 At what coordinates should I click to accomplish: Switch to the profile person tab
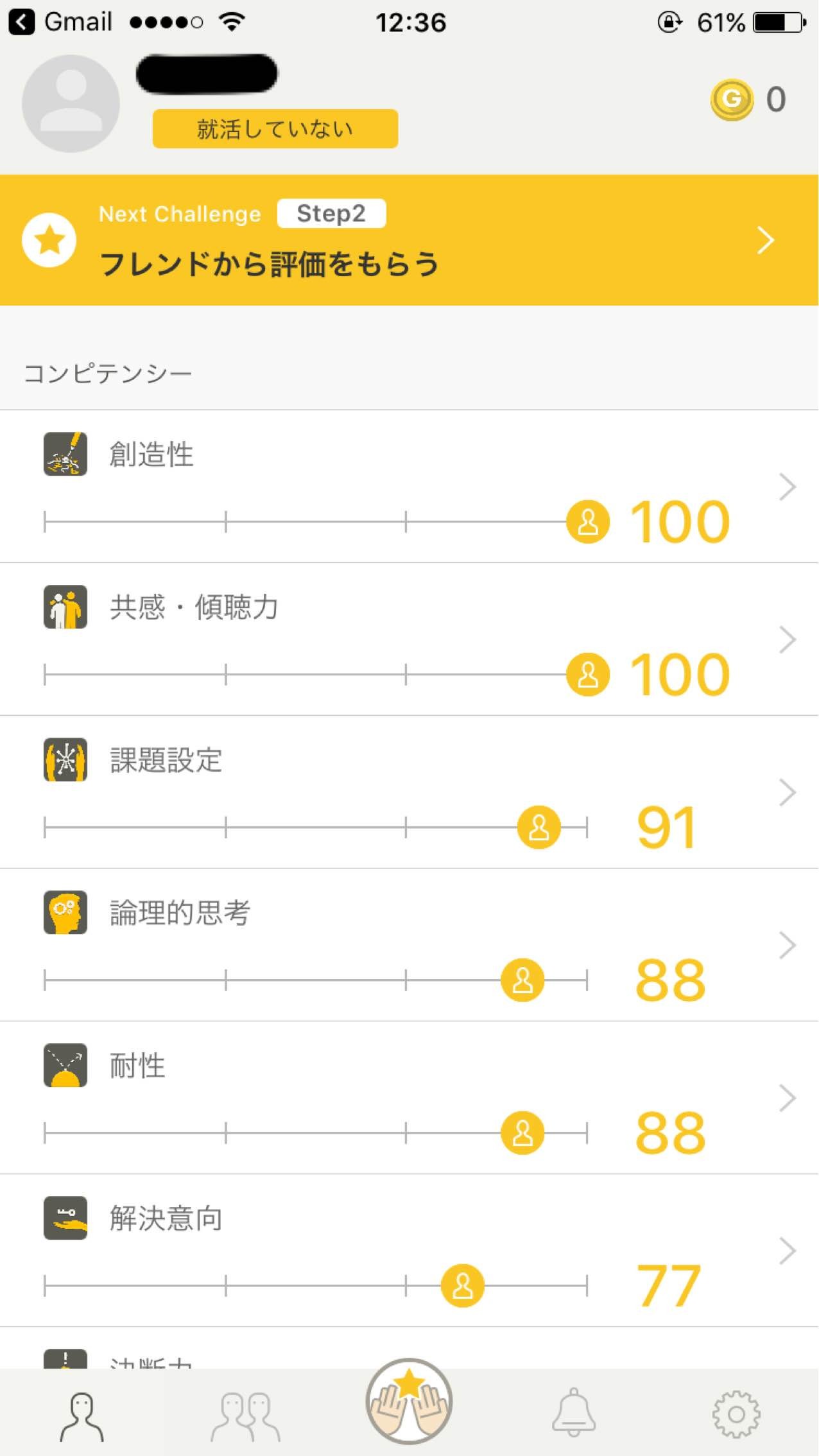82,1416
